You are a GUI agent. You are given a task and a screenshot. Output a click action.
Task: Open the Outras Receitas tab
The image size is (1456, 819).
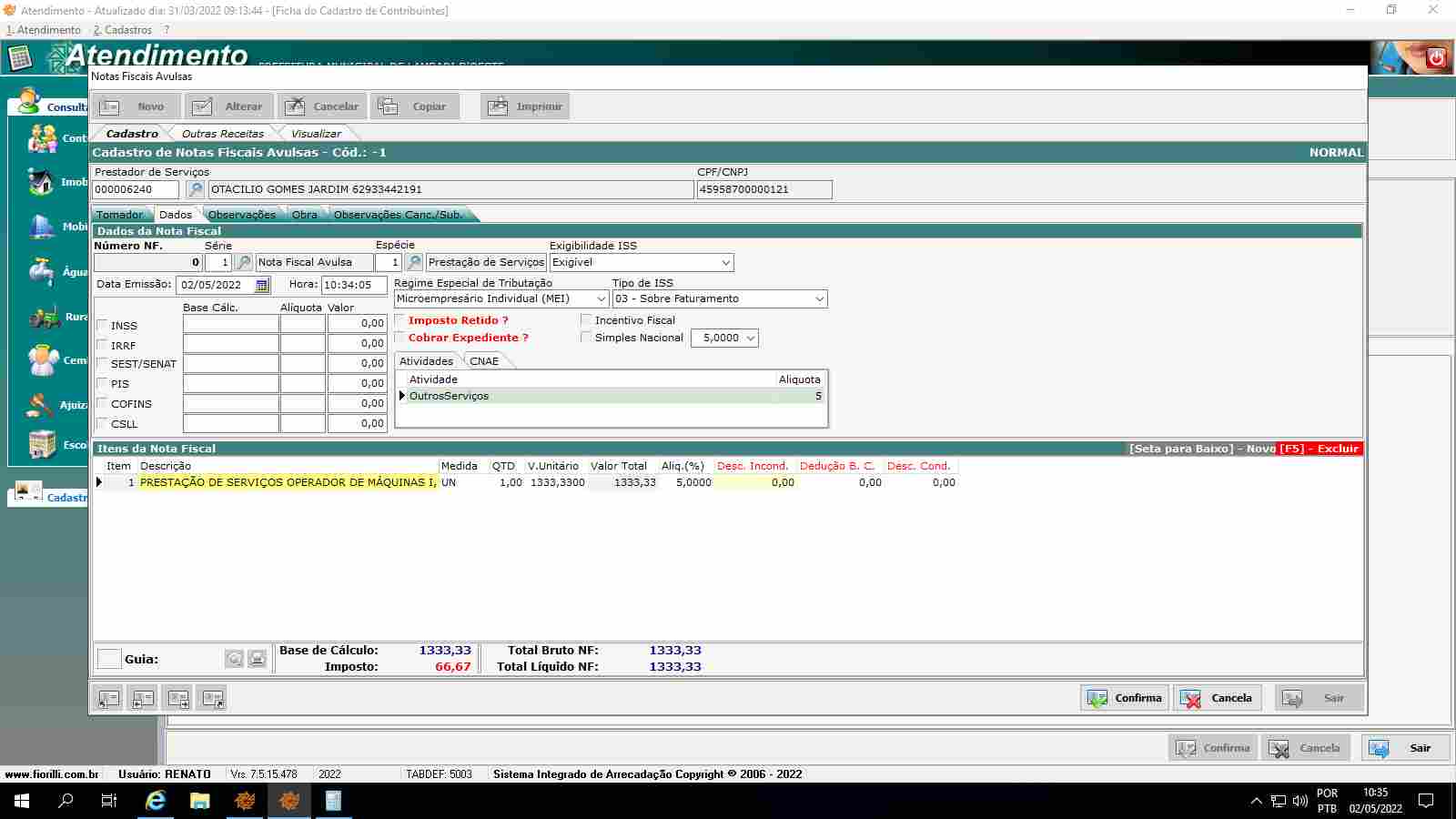pyautogui.click(x=222, y=134)
